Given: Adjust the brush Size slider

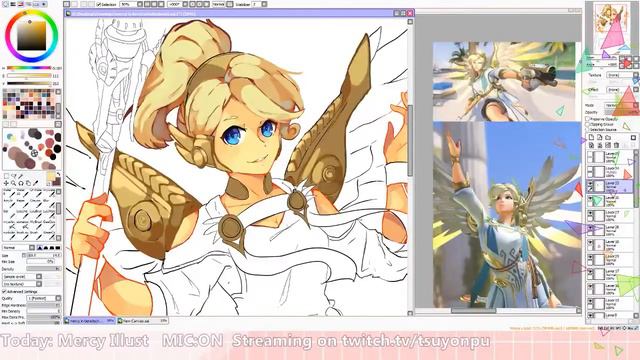Looking at the screenshot, I should tap(44, 255).
